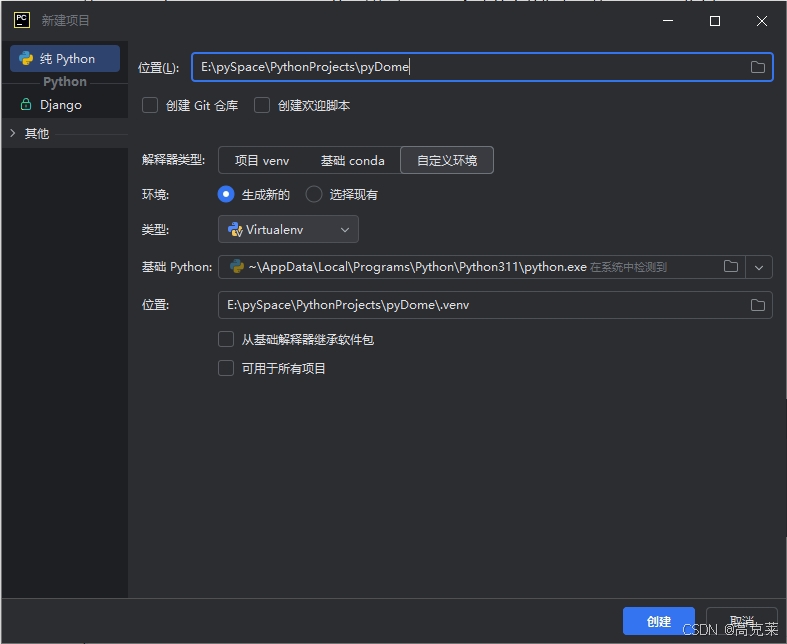Select the 生成新的 radio button
Viewport: 787px width, 644px height.
[x=226, y=194]
